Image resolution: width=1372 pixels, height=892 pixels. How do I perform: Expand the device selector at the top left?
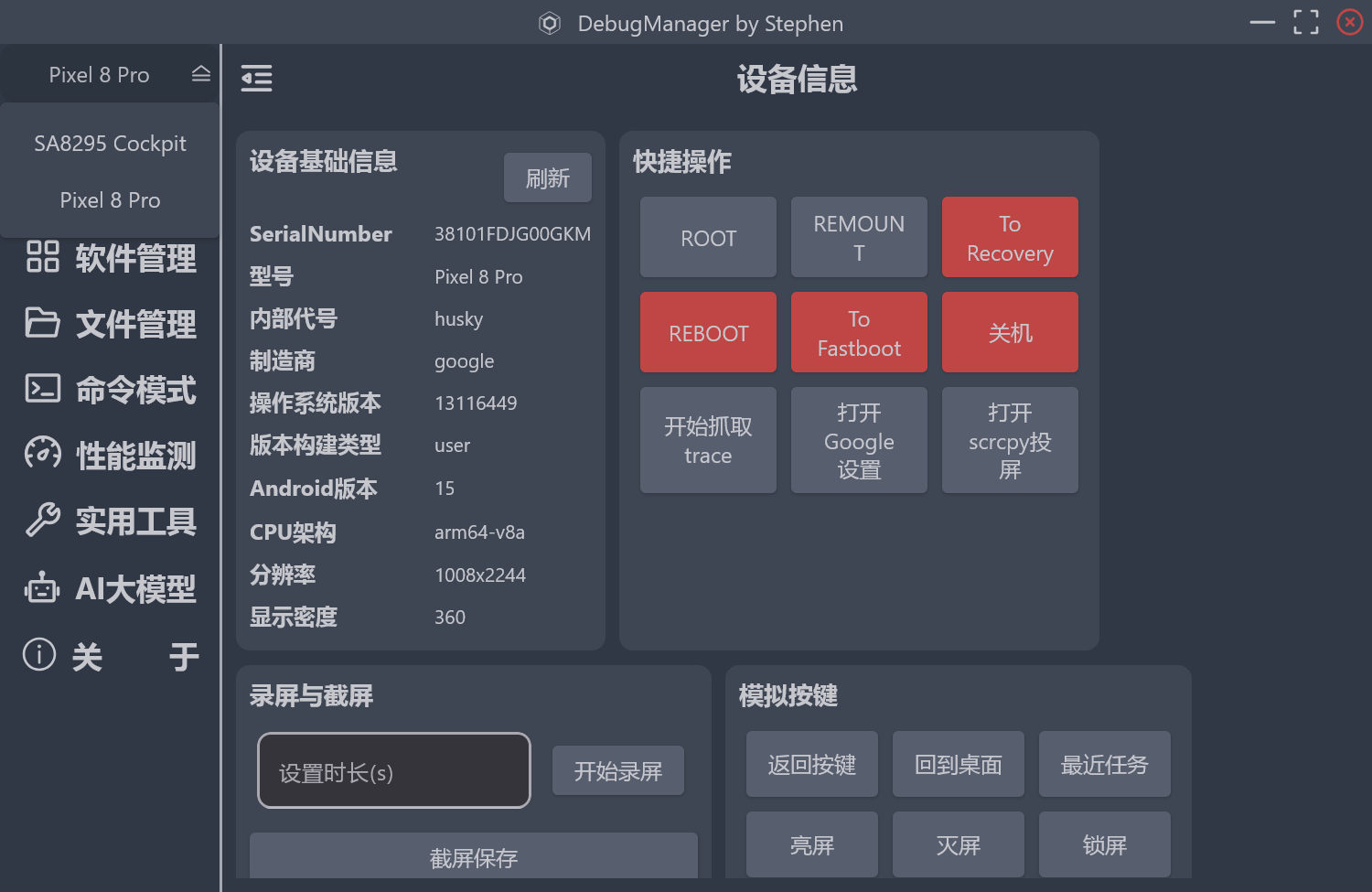tap(99, 74)
